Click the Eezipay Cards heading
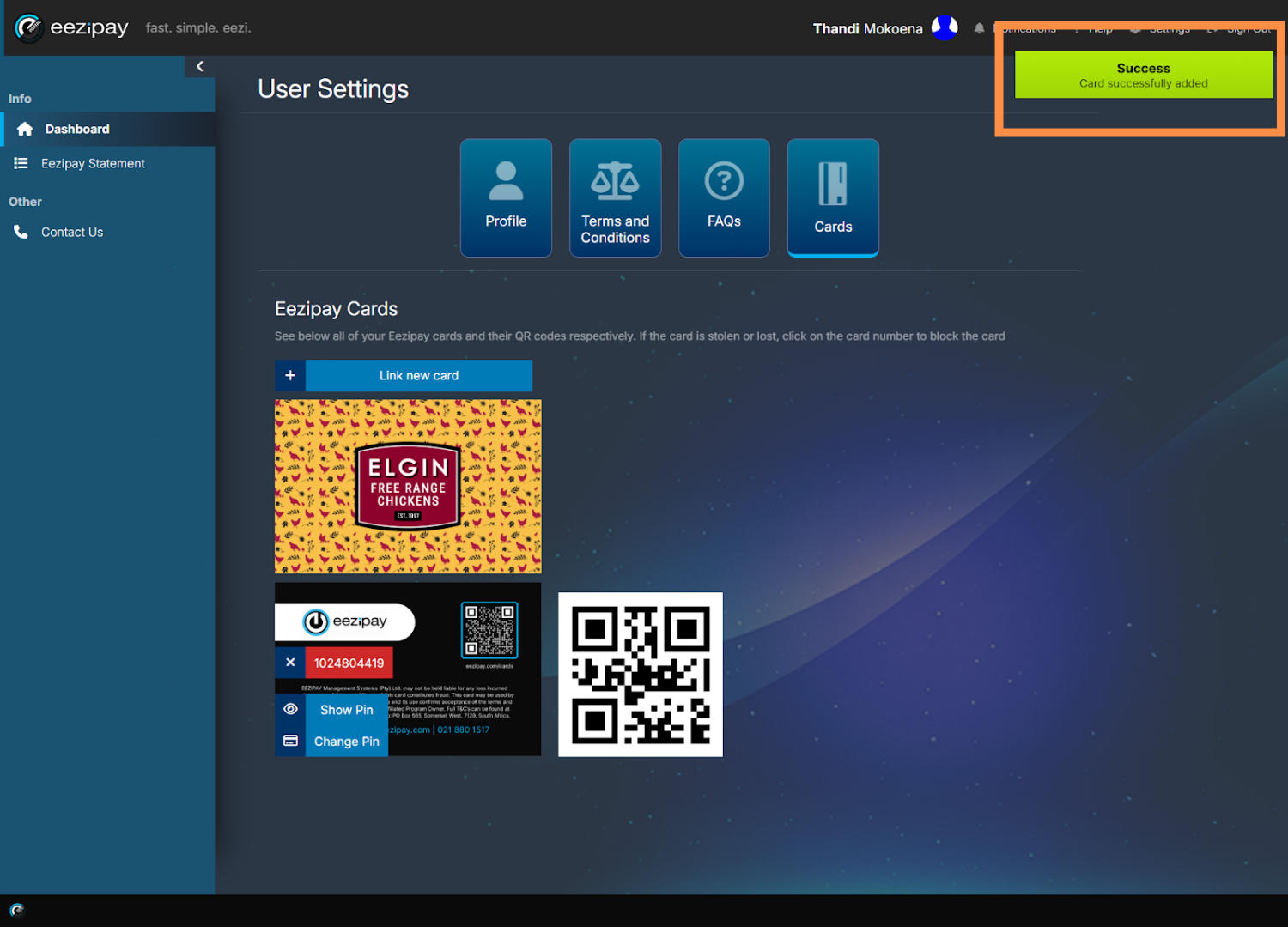1288x927 pixels. tap(336, 309)
